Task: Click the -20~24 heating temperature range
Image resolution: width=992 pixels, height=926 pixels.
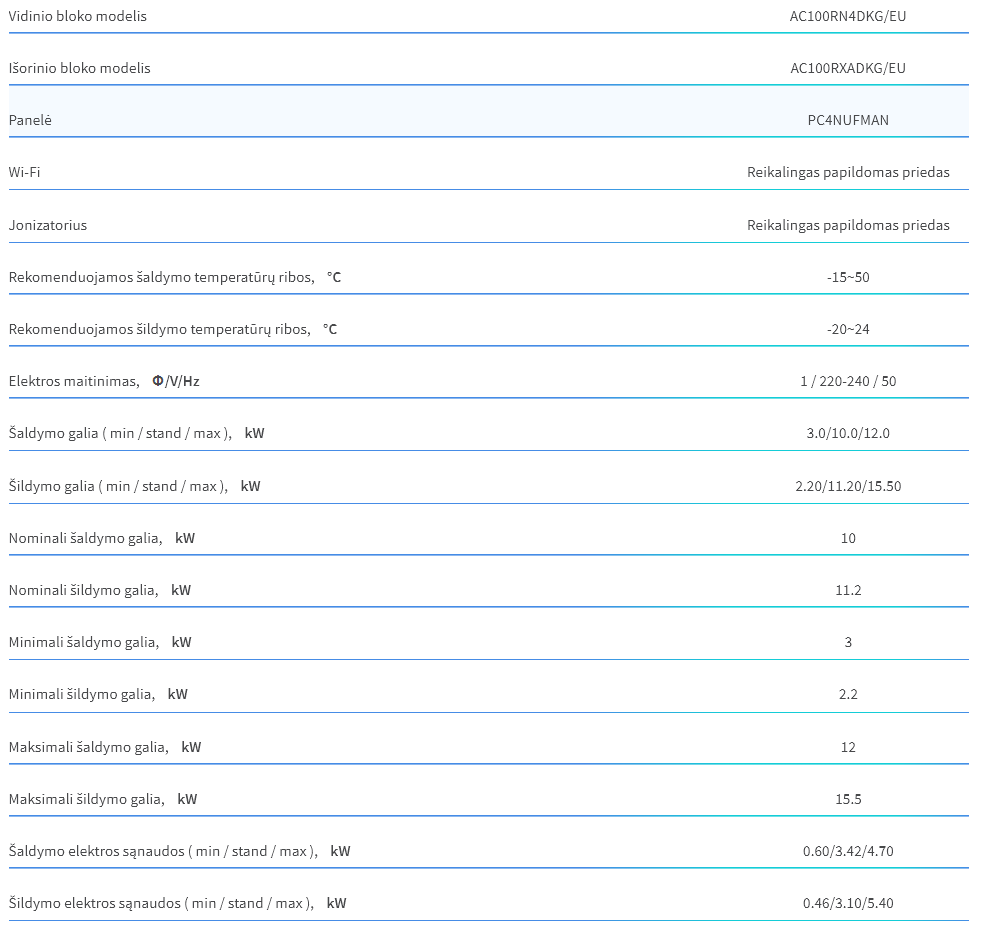Action: click(848, 329)
